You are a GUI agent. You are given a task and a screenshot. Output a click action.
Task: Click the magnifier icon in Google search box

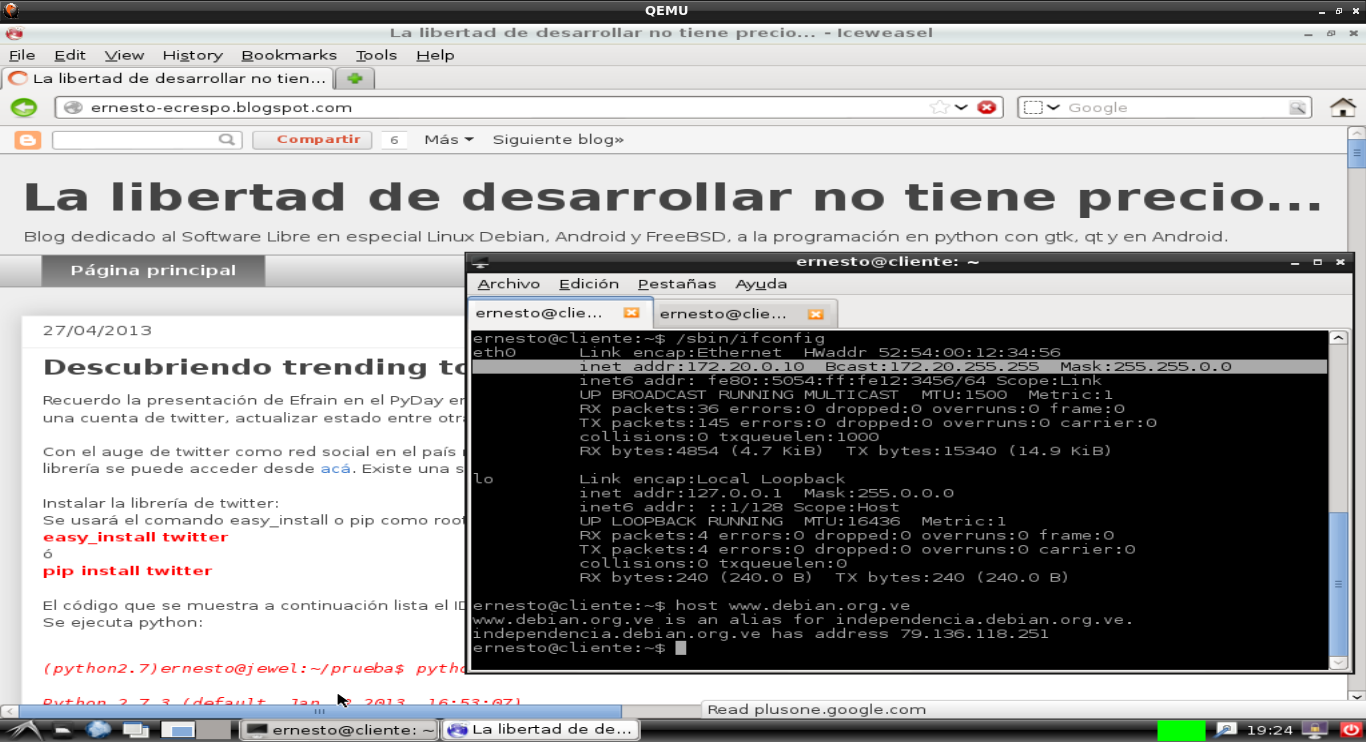1297,108
